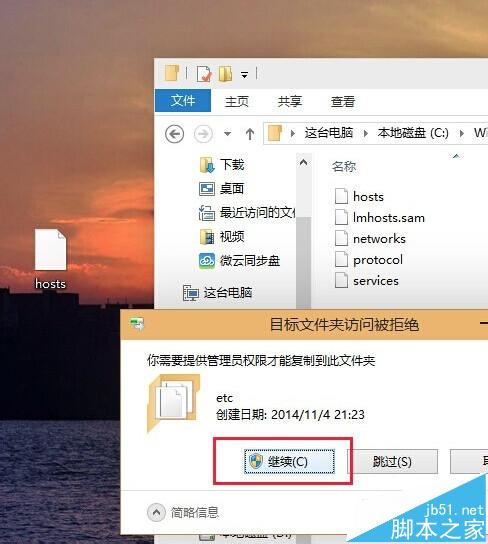Image resolution: width=488 pixels, height=544 pixels.
Task: Open the hosts file on the desktop
Action: (x=50, y=259)
